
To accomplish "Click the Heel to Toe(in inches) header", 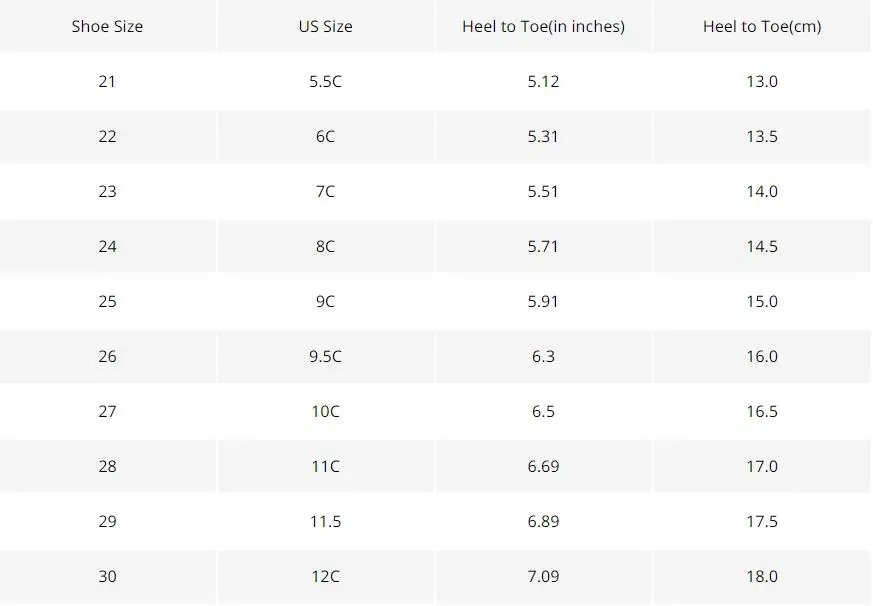I will (543, 27).
